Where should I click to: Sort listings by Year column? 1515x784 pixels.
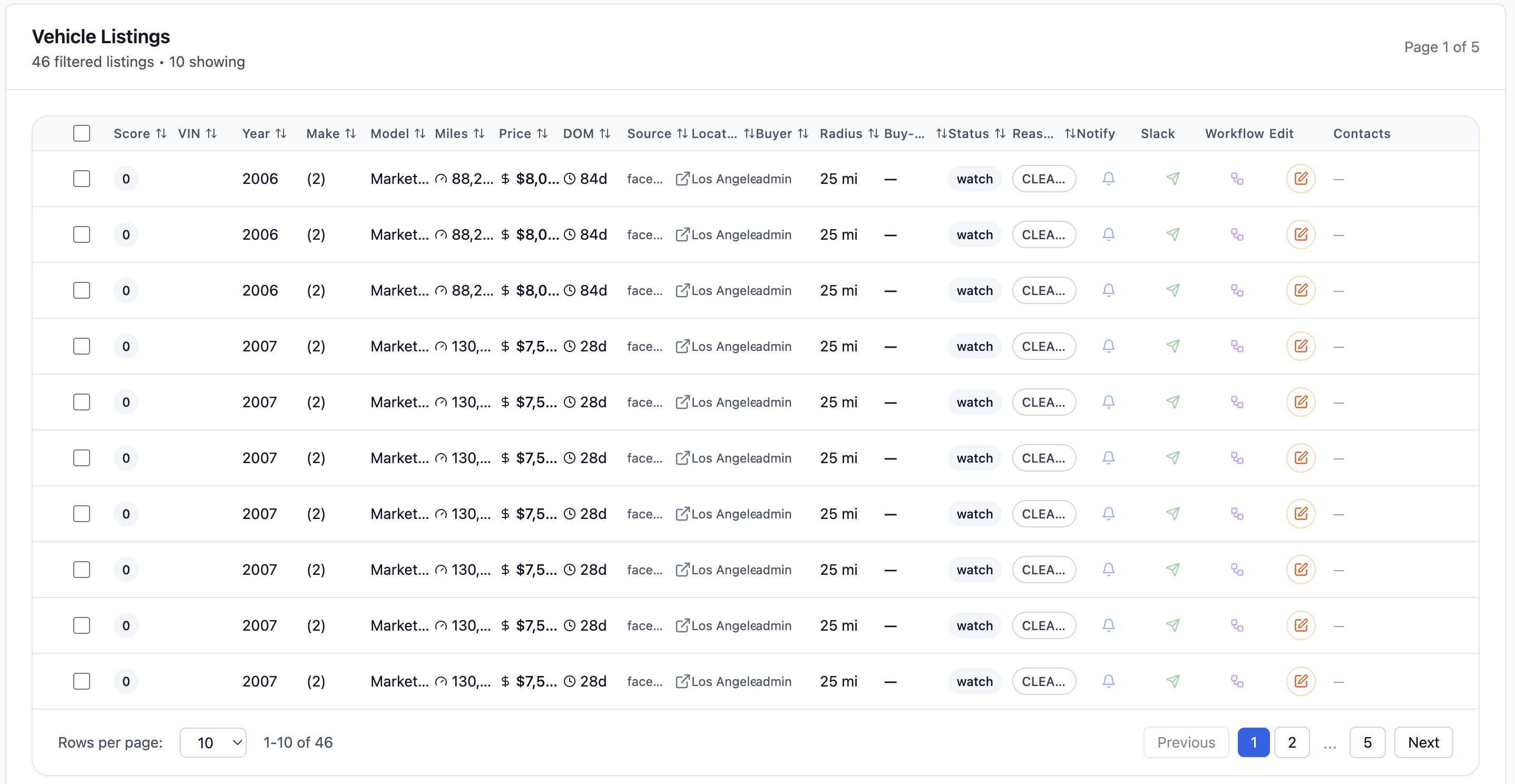pos(281,133)
